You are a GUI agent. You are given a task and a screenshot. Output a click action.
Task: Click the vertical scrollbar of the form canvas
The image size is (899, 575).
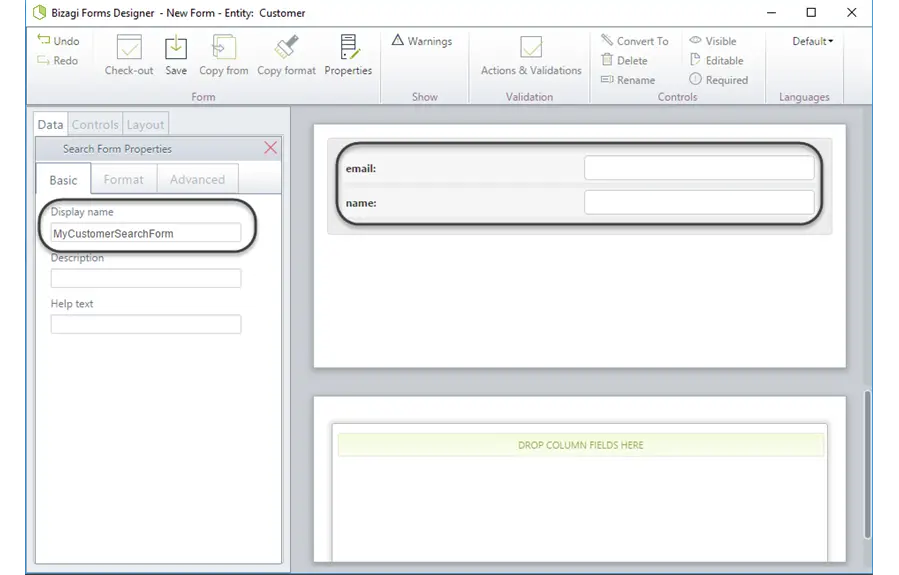pos(867,464)
